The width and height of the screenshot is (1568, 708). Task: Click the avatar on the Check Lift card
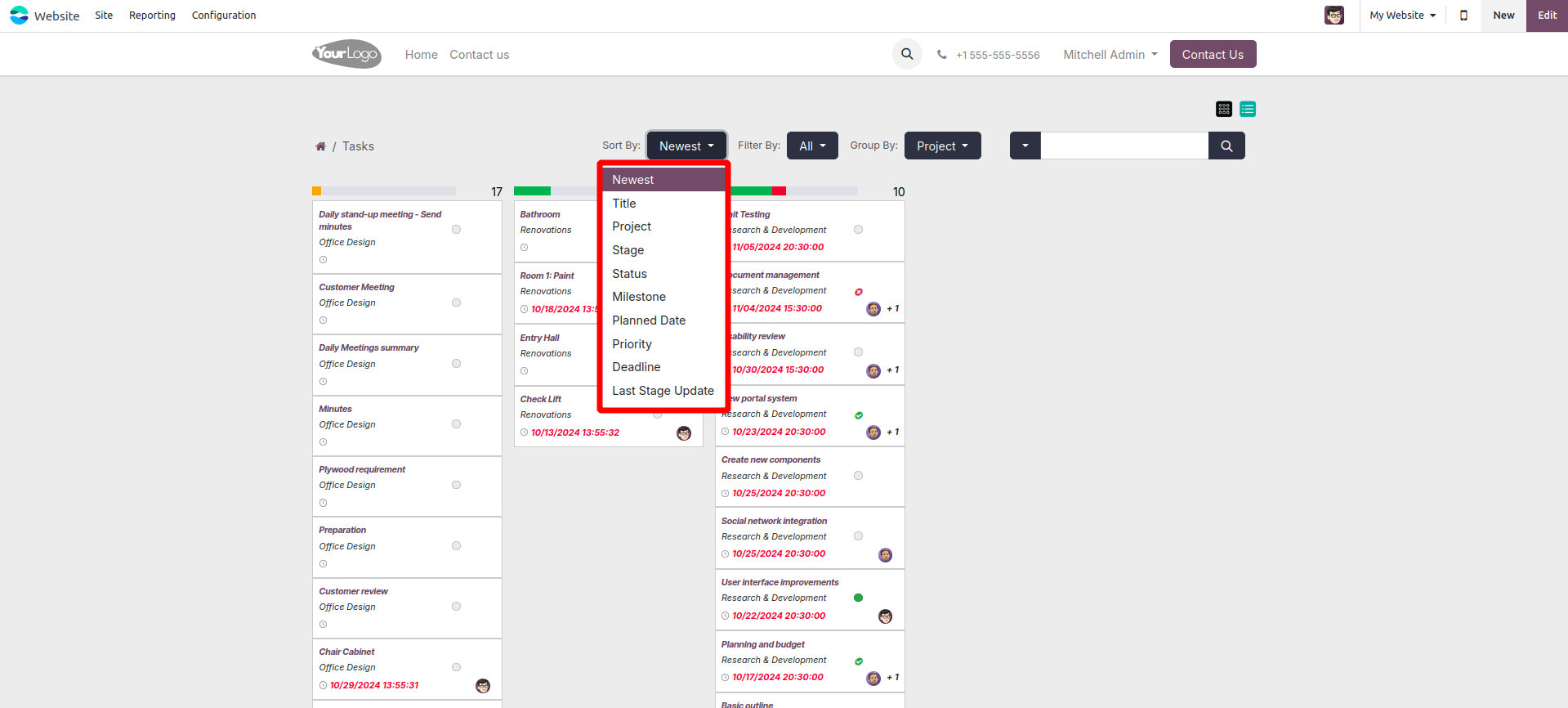[684, 433]
